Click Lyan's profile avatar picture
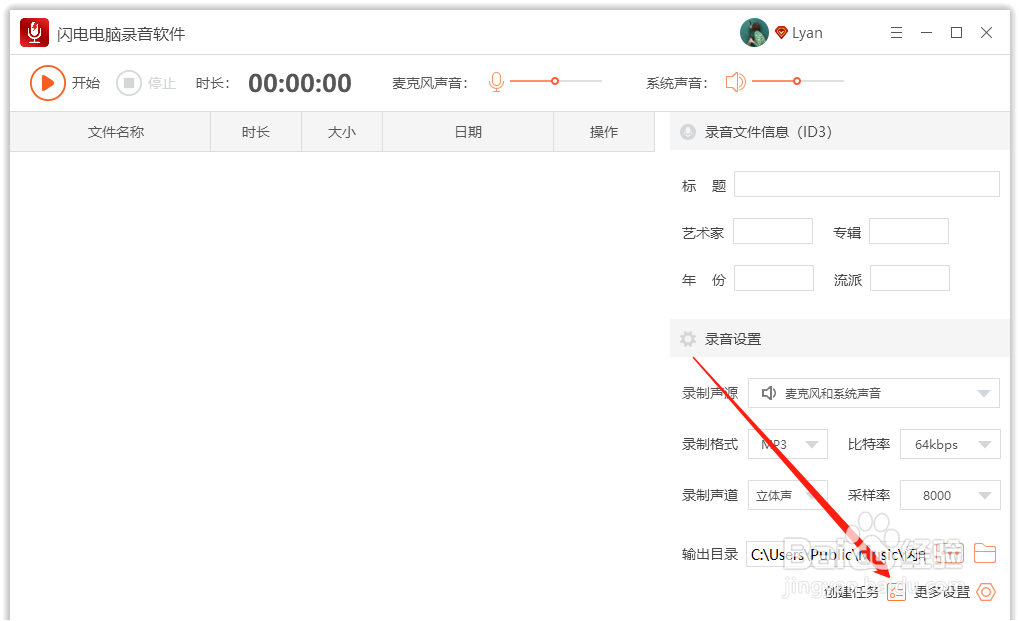 [x=753, y=31]
